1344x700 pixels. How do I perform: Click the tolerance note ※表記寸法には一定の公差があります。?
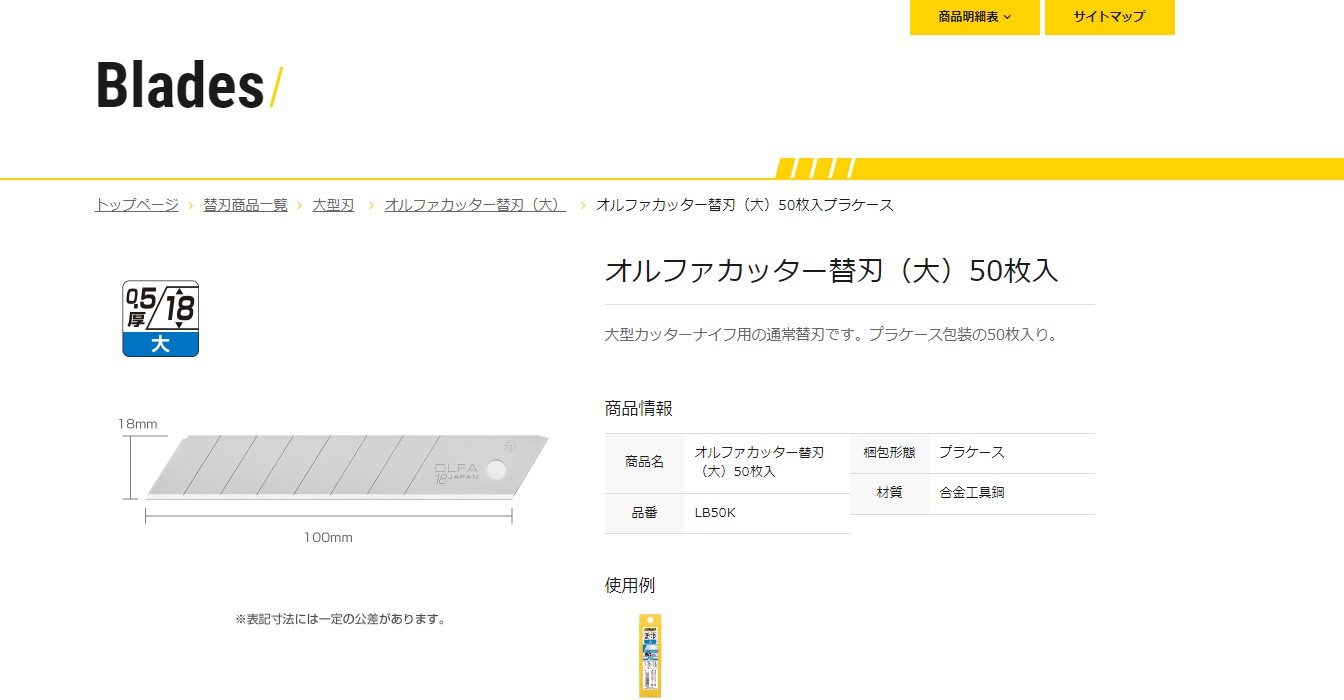[340, 619]
